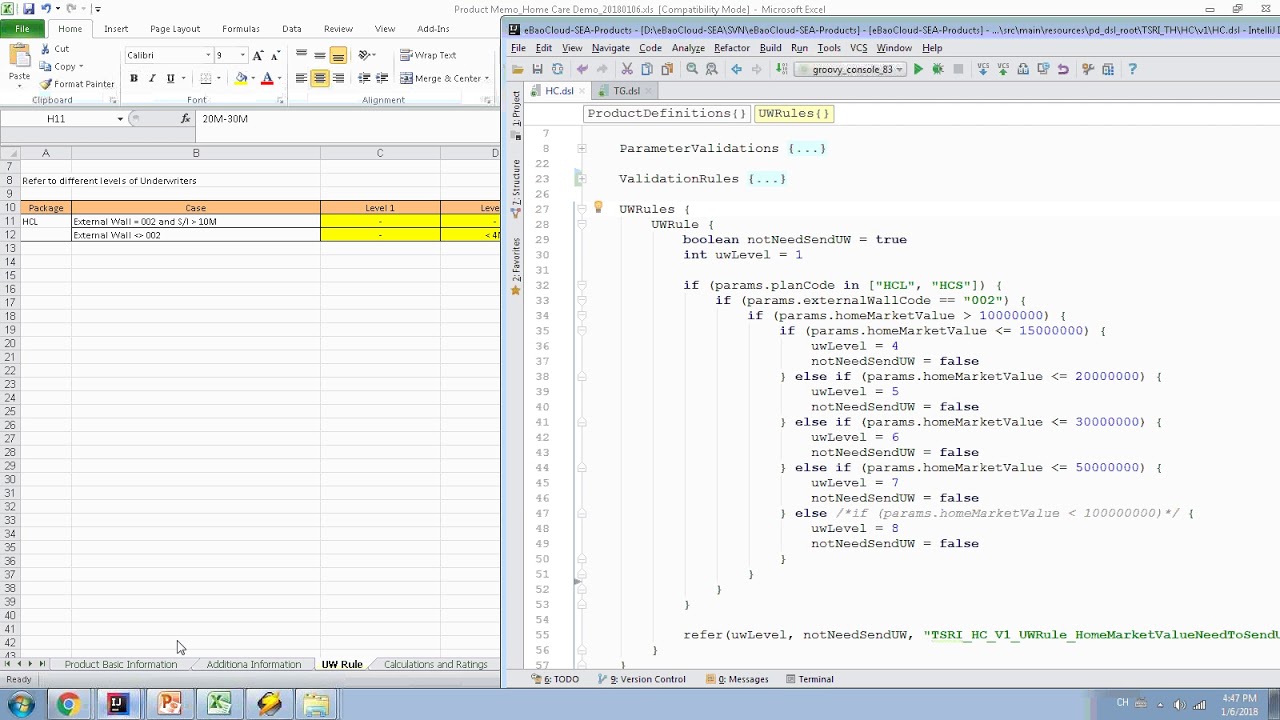Screen dimensions: 1280x720
Task: Cut the selection in Excel
Action: coord(54,49)
